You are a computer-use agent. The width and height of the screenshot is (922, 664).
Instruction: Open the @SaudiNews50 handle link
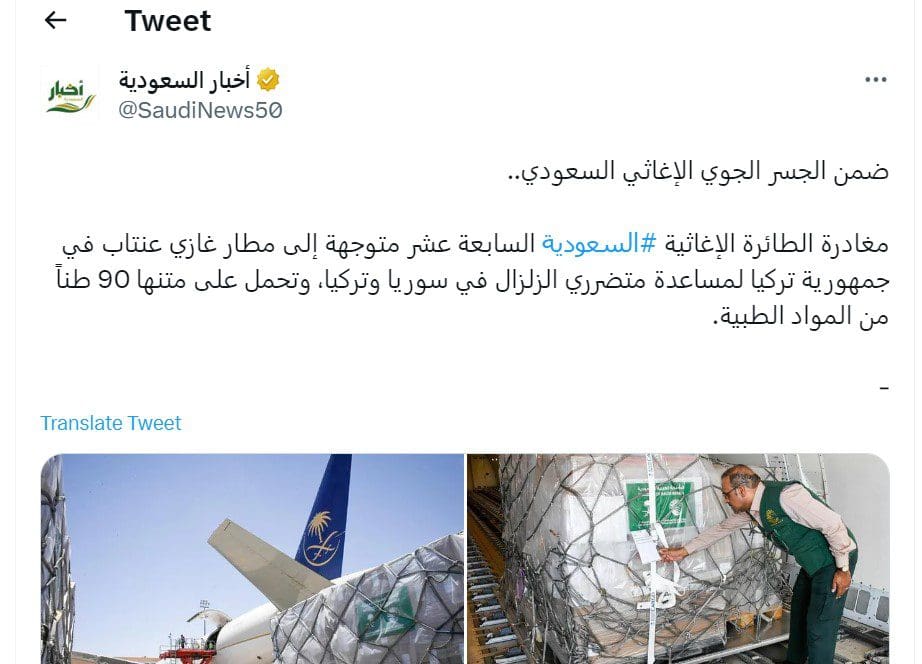coord(201,110)
